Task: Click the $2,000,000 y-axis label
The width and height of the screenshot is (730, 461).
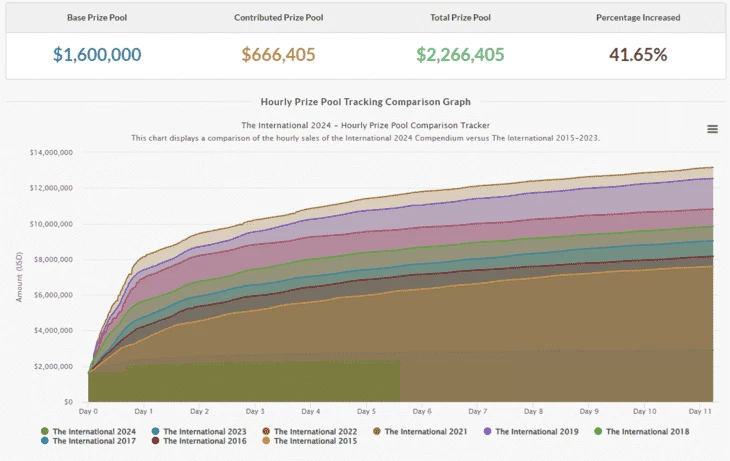Action: [x=53, y=366]
